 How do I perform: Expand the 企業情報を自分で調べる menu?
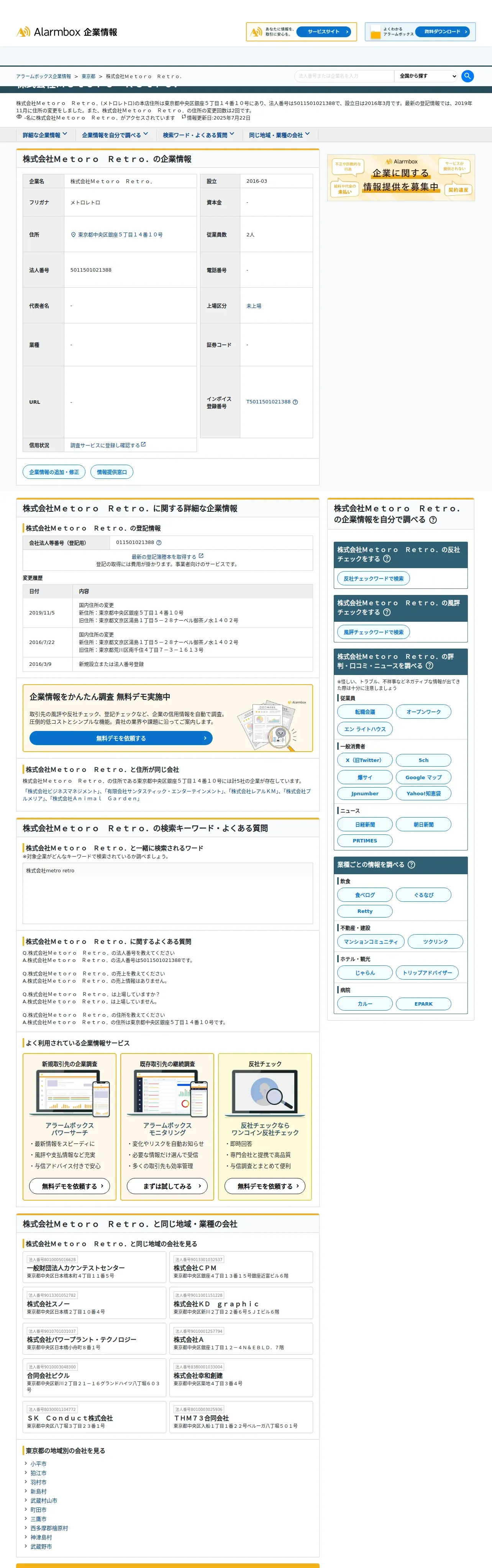pos(115,135)
